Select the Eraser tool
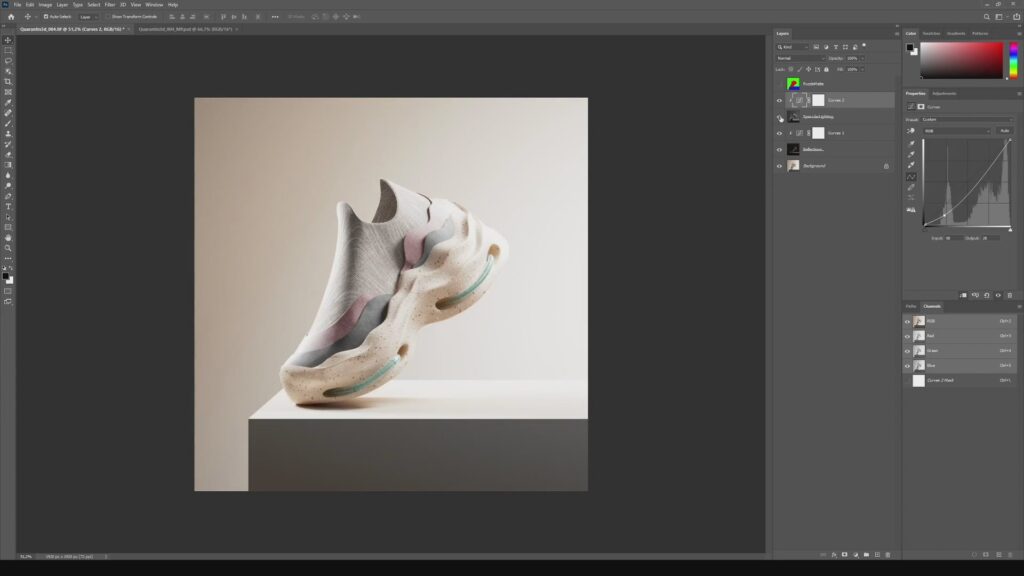This screenshot has height=576, width=1024. [8, 155]
